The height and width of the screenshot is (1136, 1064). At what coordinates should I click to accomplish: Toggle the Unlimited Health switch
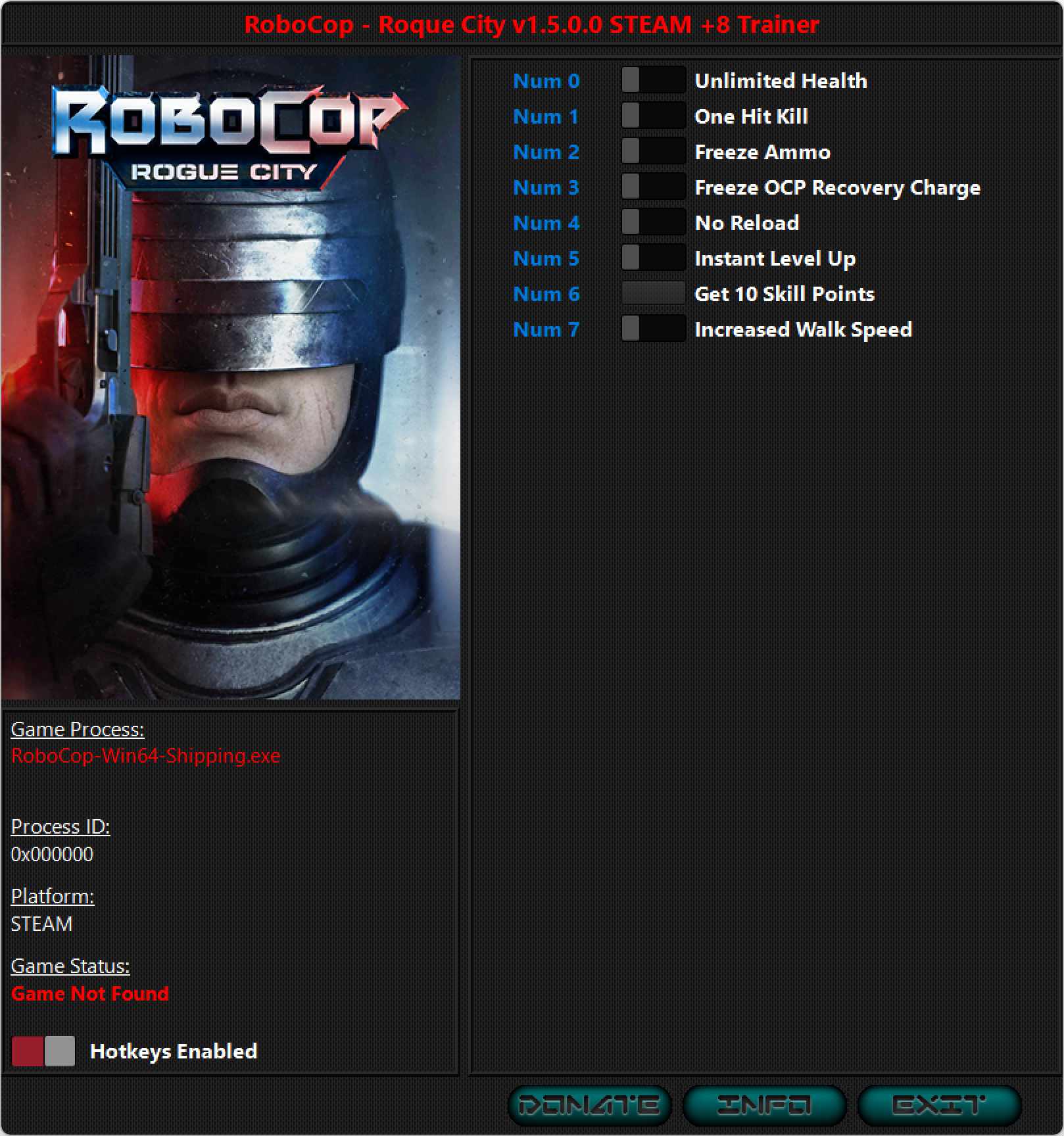(x=654, y=81)
